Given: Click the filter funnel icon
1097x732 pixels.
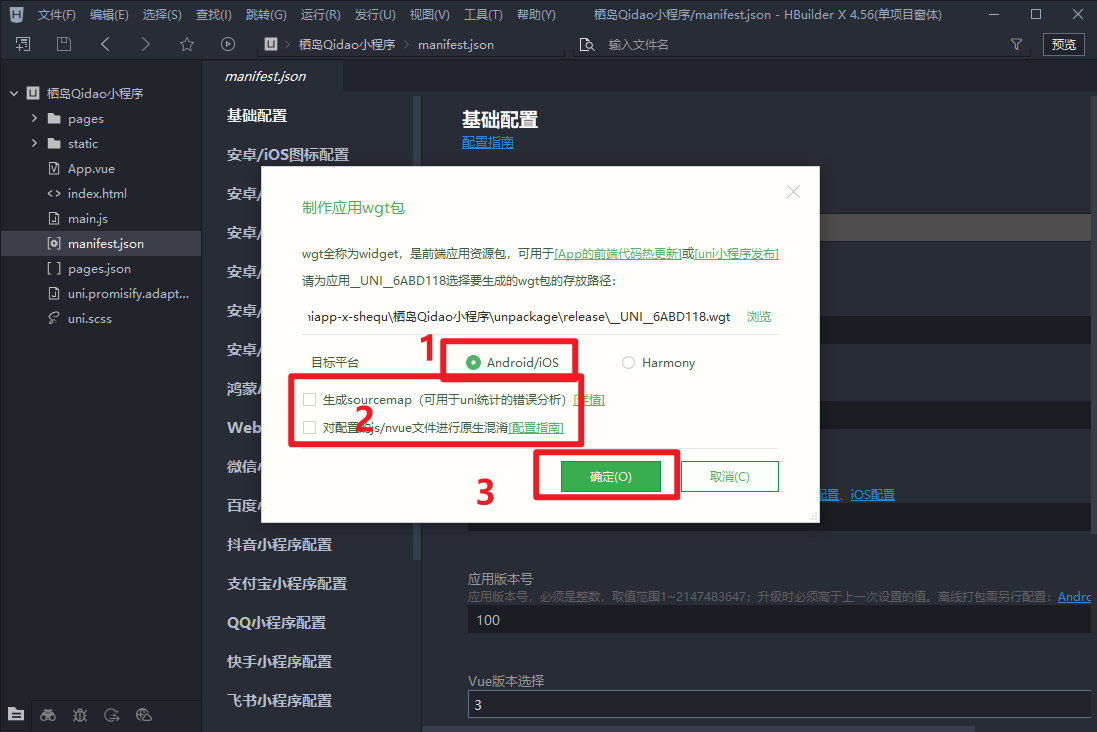Looking at the screenshot, I should 1017,44.
